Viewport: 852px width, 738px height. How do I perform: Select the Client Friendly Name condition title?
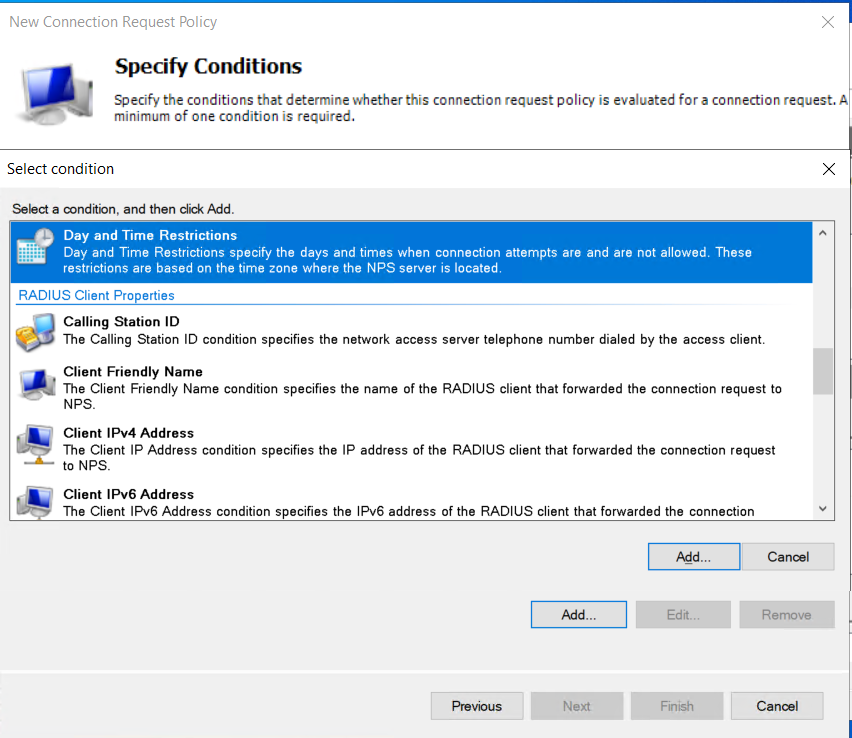(133, 372)
